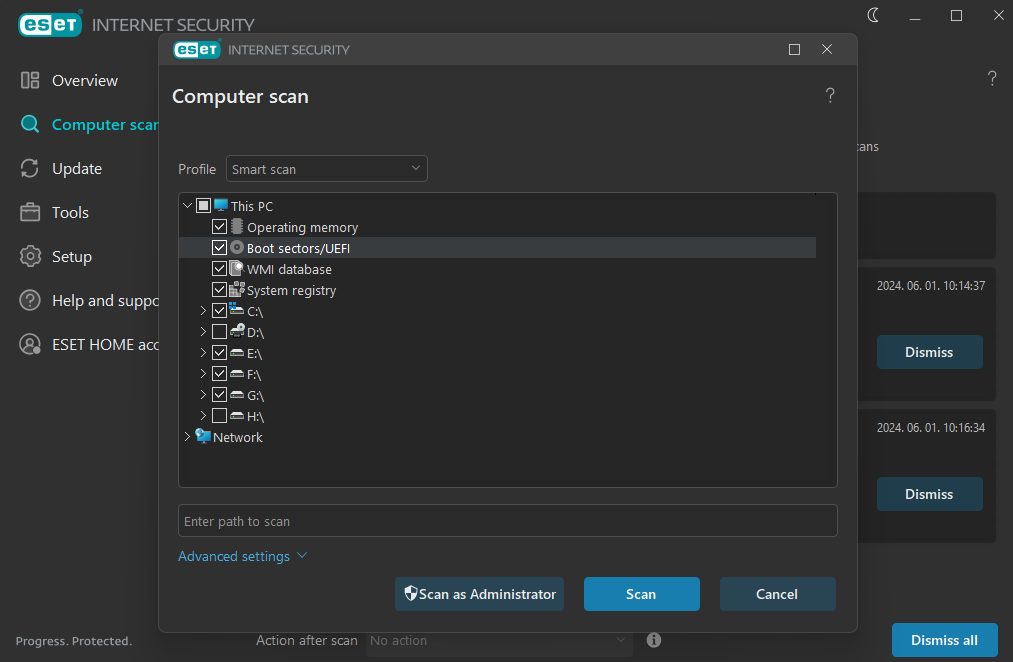Open the Computer scan section in sidebar
The width and height of the screenshot is (1013, 662).
(105, 124)
